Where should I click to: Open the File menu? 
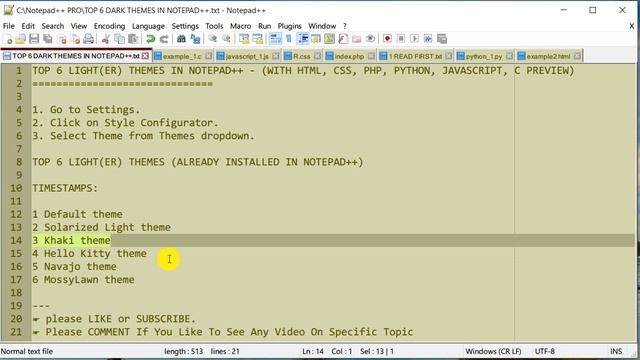tap(9, 26)
